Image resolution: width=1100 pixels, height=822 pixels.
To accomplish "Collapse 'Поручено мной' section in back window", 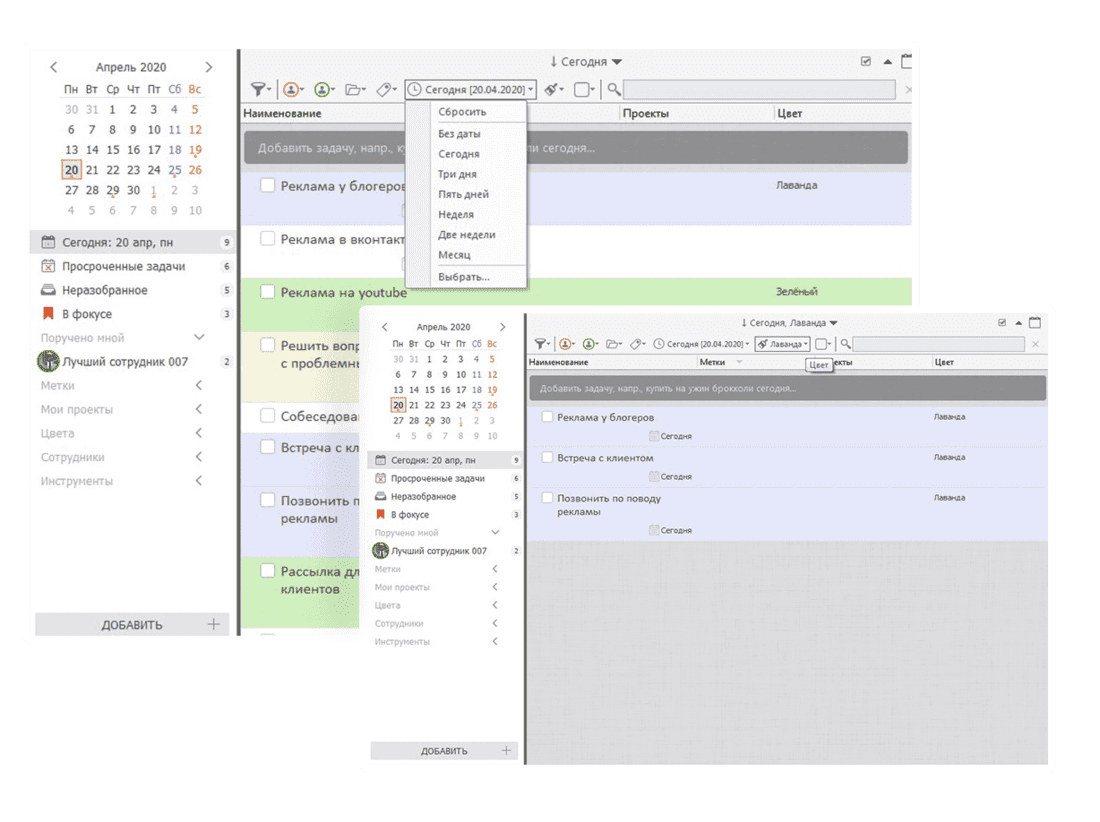I will click(x=199, y=337).
